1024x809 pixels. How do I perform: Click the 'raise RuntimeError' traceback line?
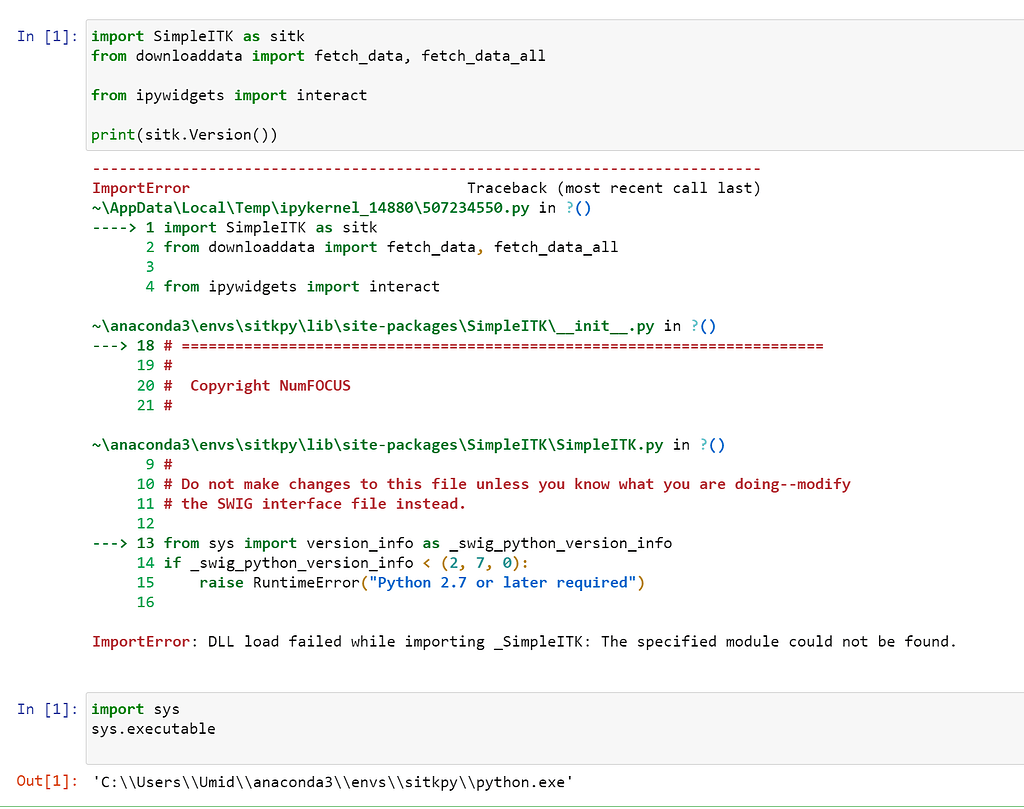tap(421, 583)
